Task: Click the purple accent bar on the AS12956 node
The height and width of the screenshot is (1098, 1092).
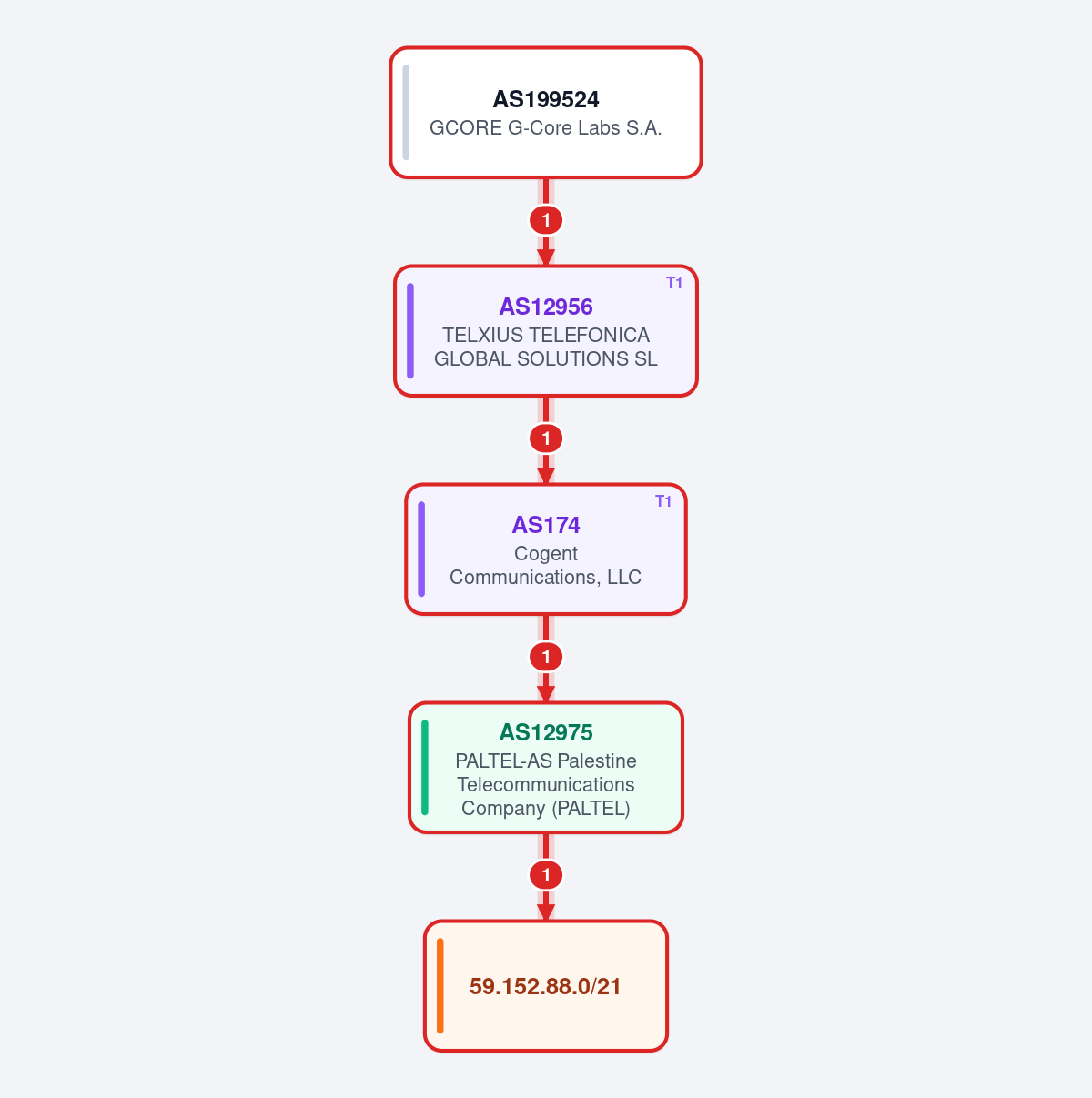Action: (410, 331)
